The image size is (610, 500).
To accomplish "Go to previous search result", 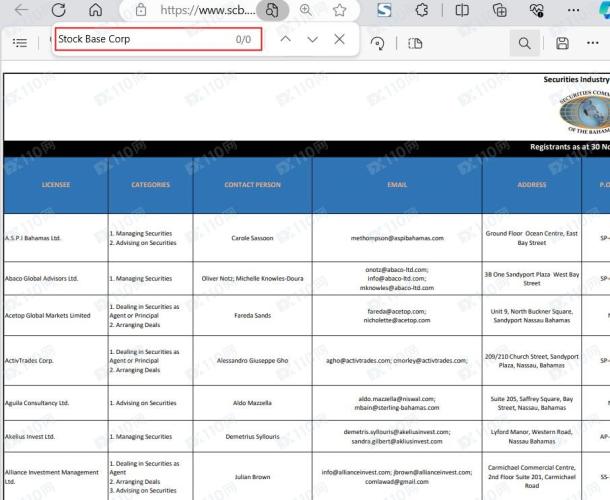I will coord(286,39).
